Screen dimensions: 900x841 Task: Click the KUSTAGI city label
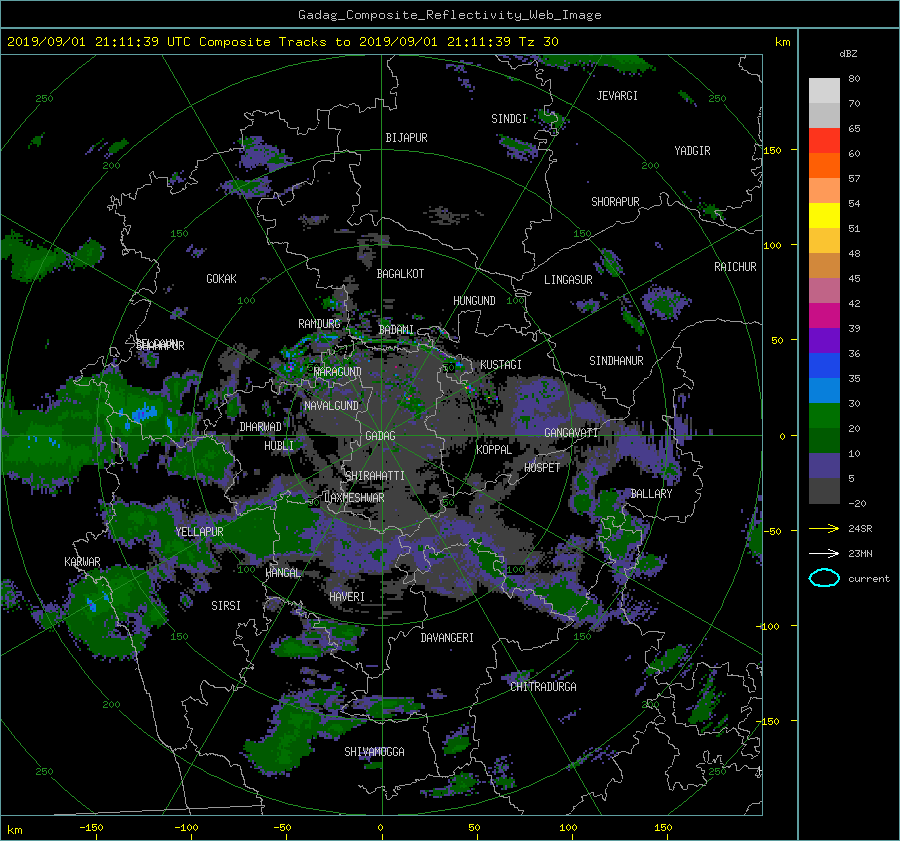pyautogui.click(x=501, y=365)
